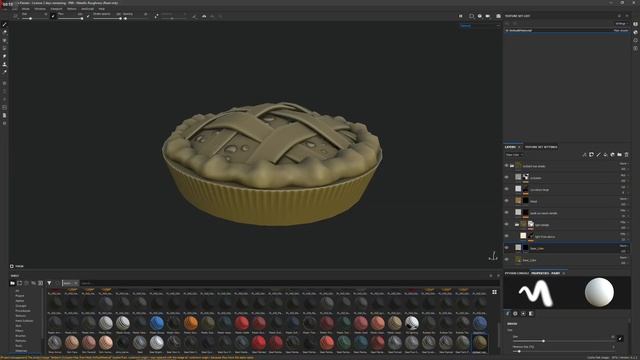This screenshot has width=640, height=360.
Task: Add a folder in Layers panel
Action: (x=619, y=155)
